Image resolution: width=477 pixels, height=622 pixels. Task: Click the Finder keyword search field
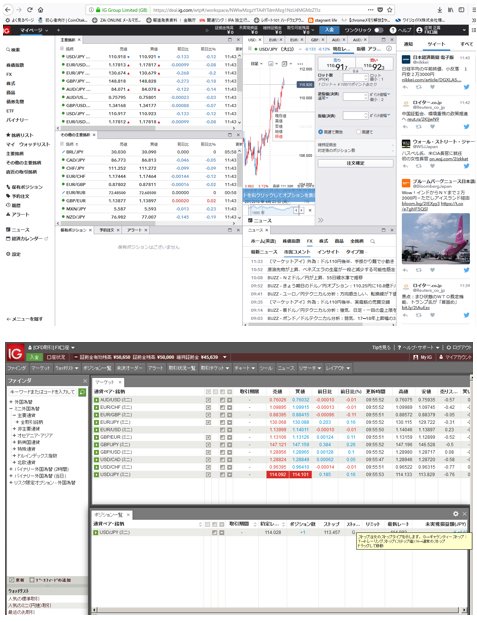tap(43, 392)
